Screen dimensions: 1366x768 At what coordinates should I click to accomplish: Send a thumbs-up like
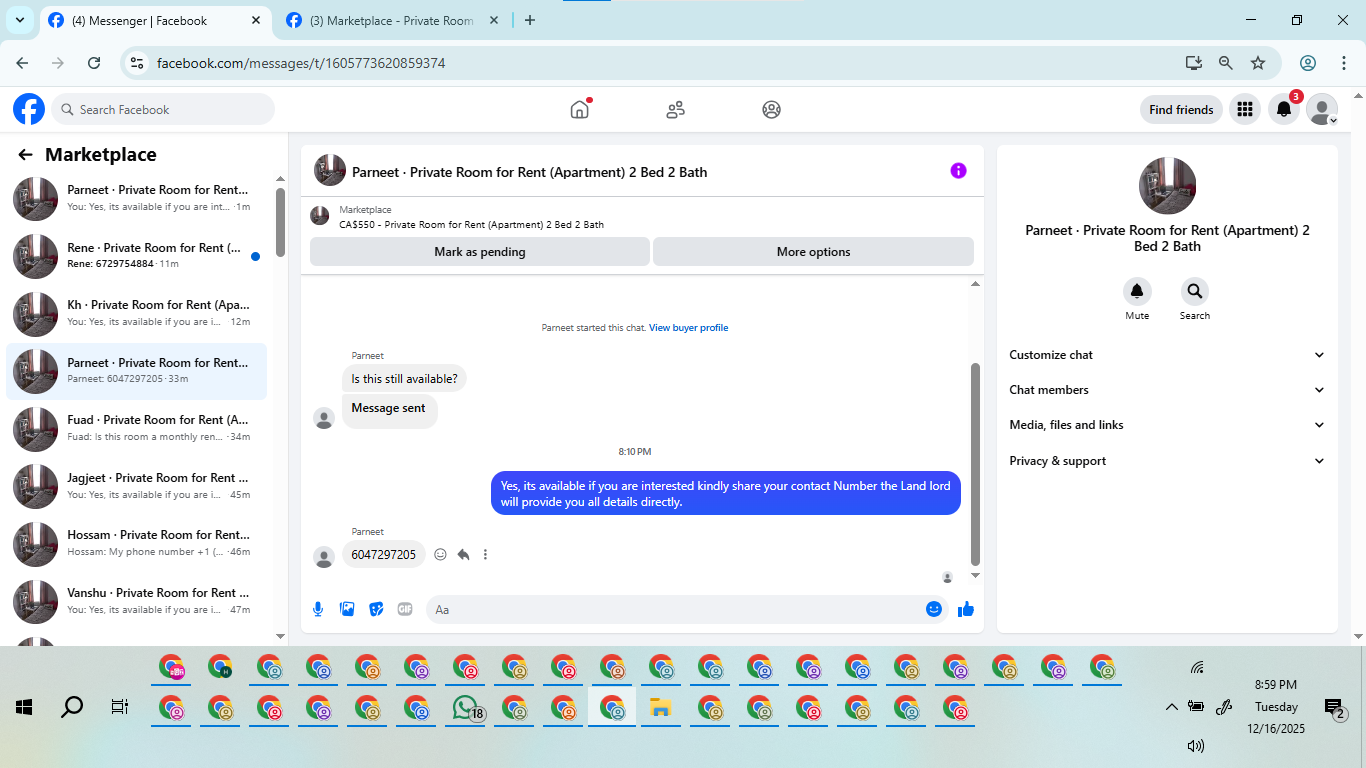point(966,608)
